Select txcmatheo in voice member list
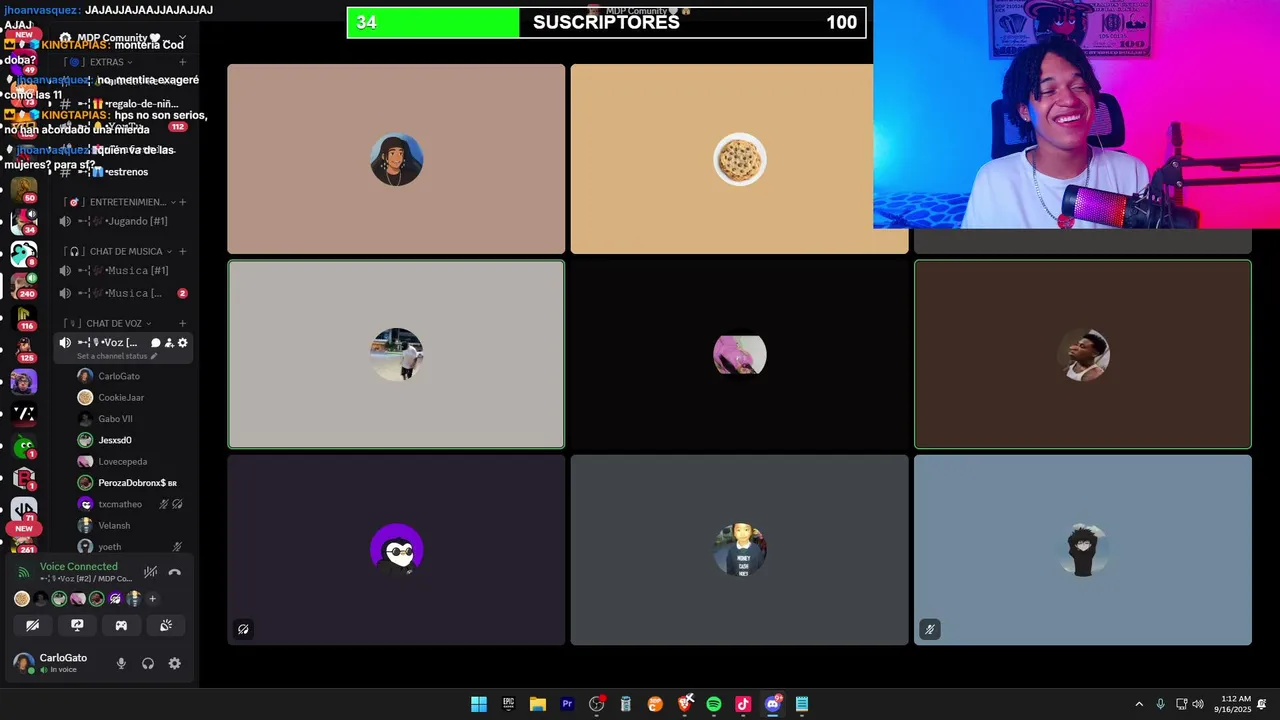The height and width of the screenshot is (720, 1280). [x=132, y=504]
